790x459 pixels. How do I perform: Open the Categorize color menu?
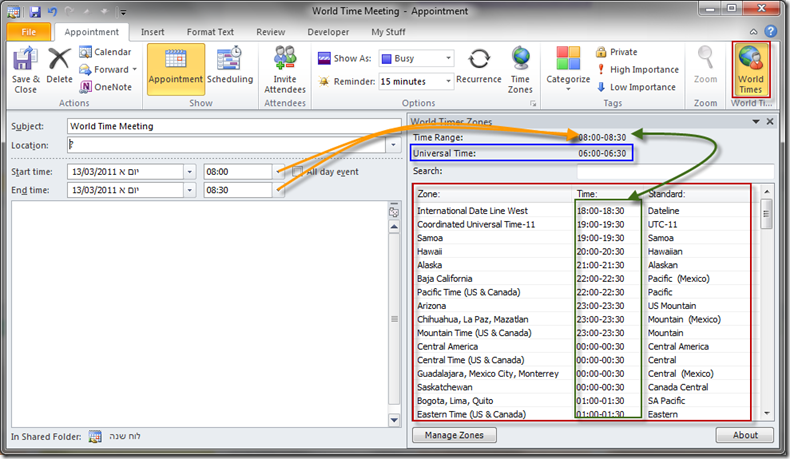pos(568,69)
